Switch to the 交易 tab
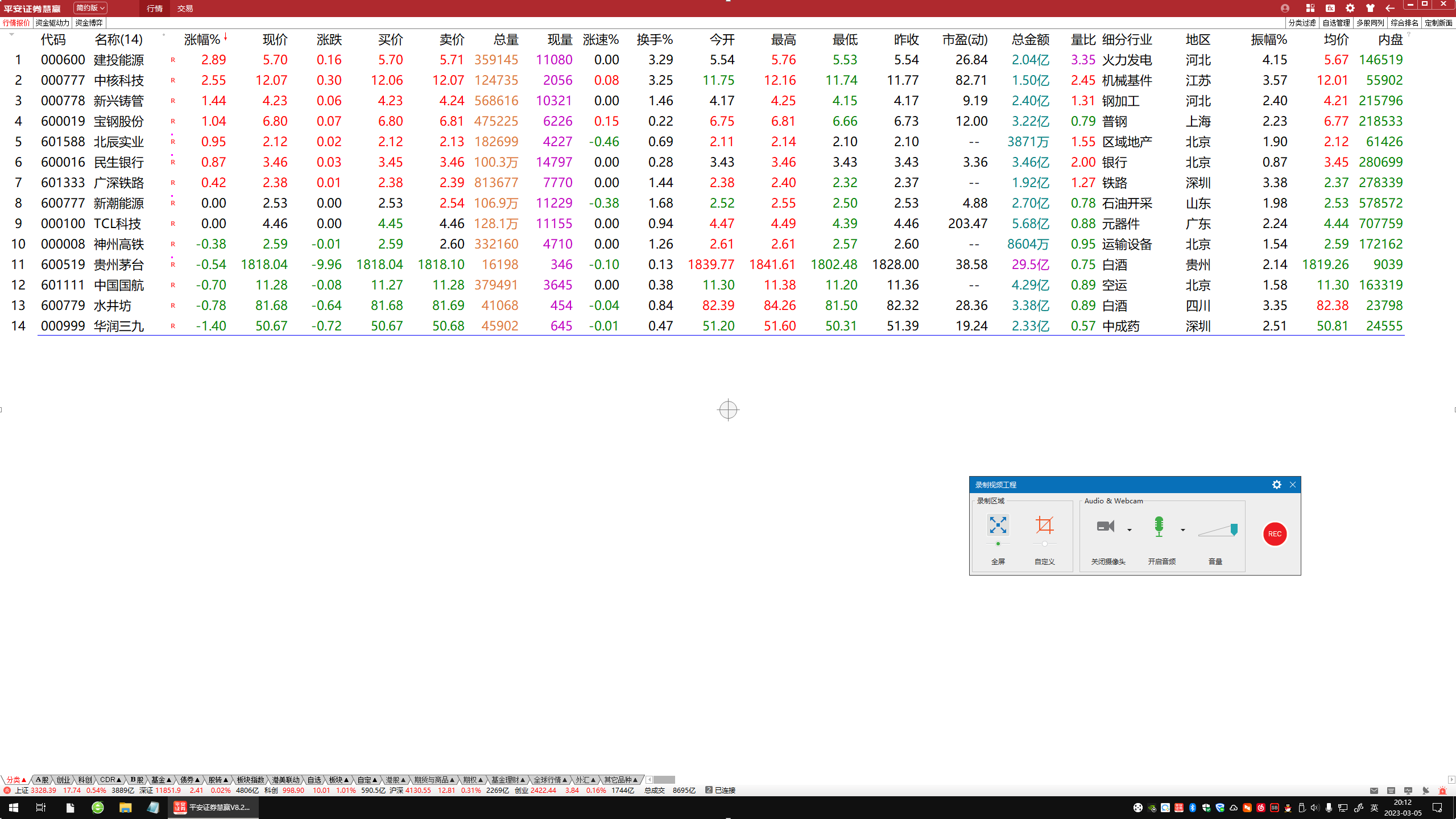The width and height of the screenshot is (1456, 819). point(185,9)
